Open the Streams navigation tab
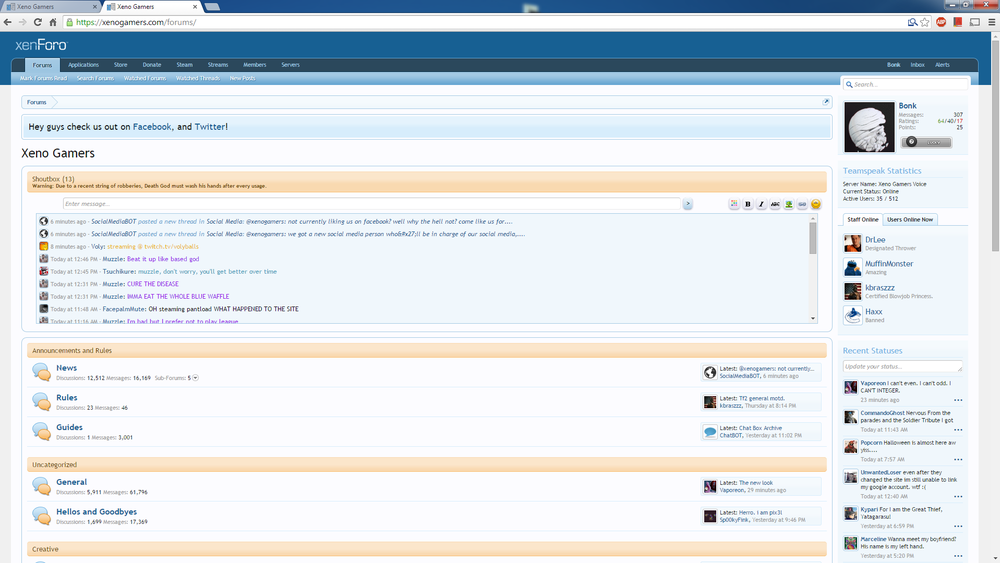1000x563 pixels. (x=217, y=65)
